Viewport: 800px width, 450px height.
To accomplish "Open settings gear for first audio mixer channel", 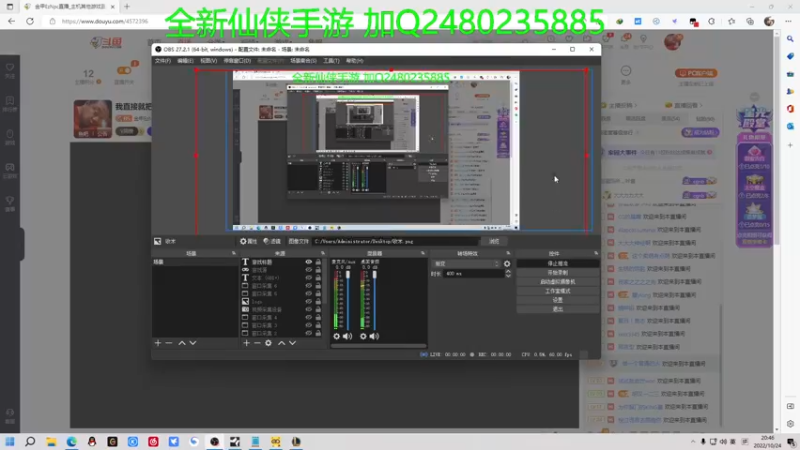I will point(336,336).
